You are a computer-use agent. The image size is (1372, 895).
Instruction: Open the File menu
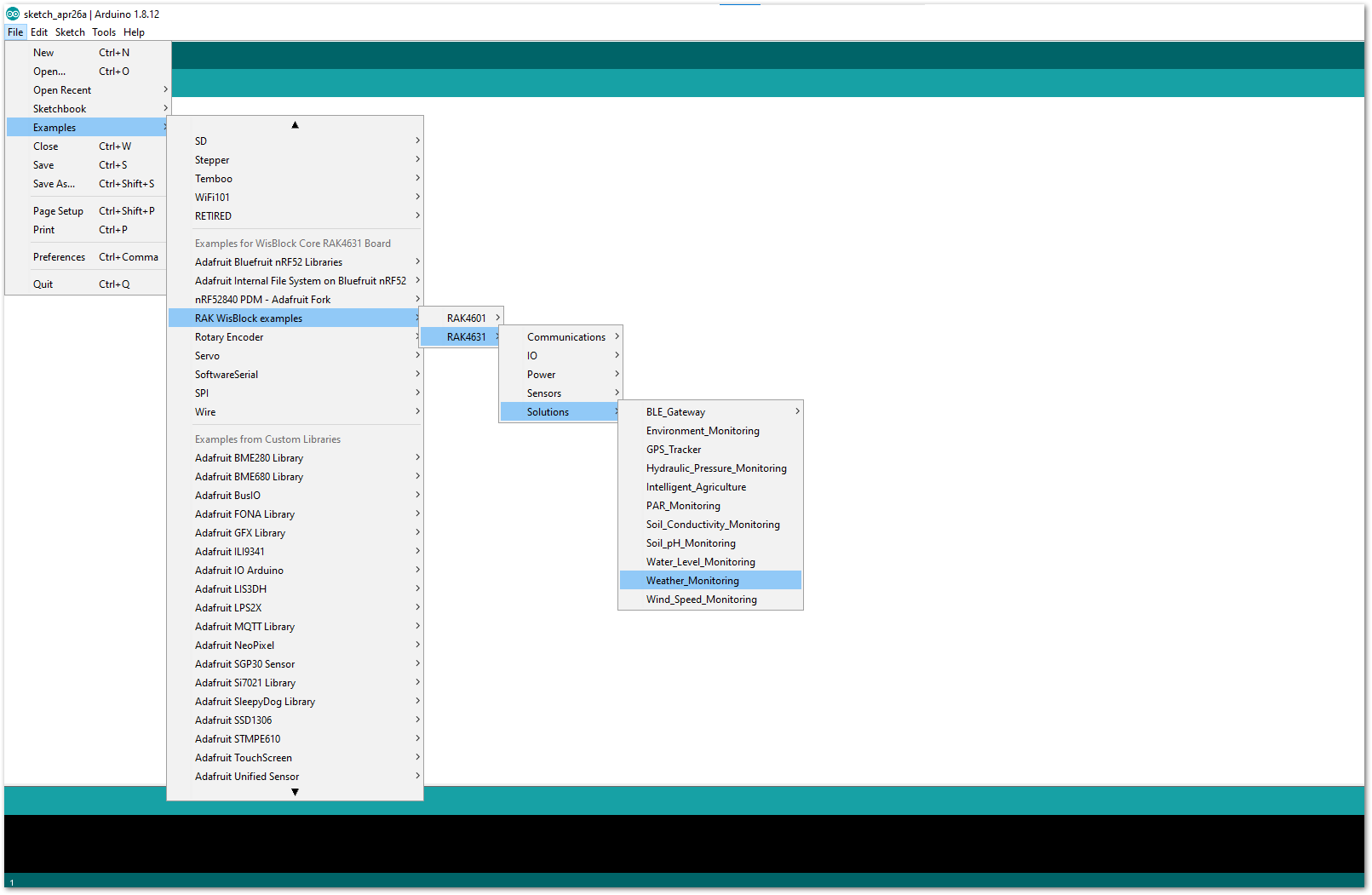(15, 32)
